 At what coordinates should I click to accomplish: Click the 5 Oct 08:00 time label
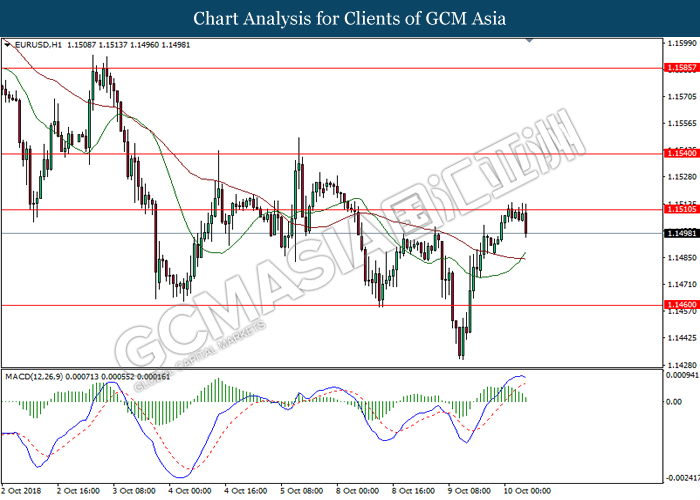click(x=301, y=491)
